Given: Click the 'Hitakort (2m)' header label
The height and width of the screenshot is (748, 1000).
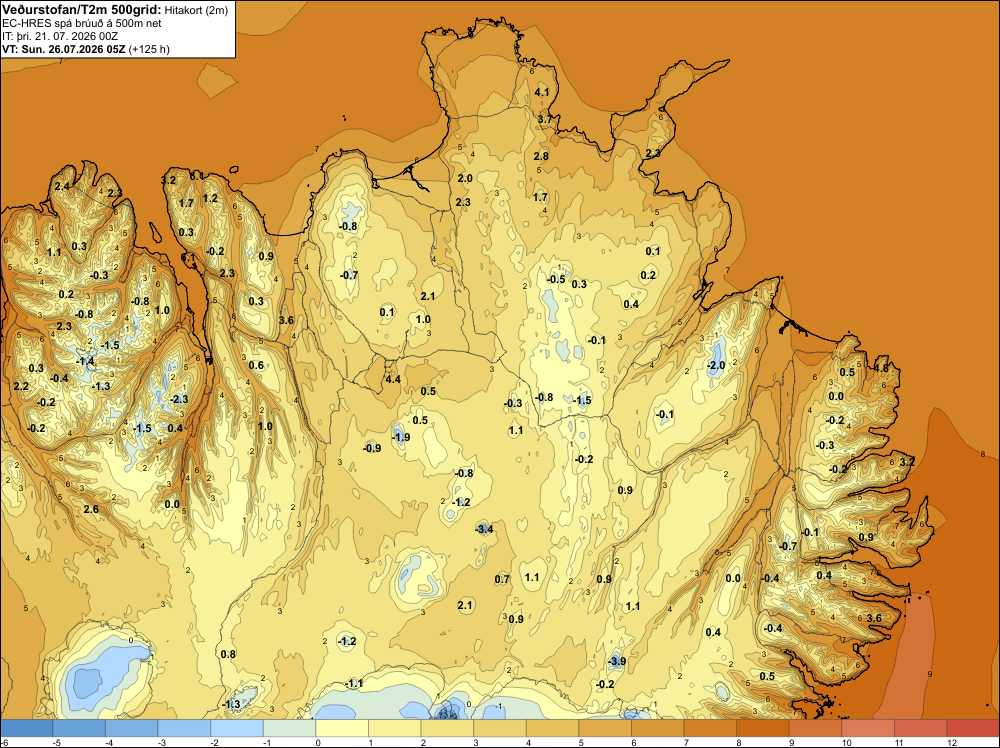Looking at the screenshot, I should coord(196,10).
